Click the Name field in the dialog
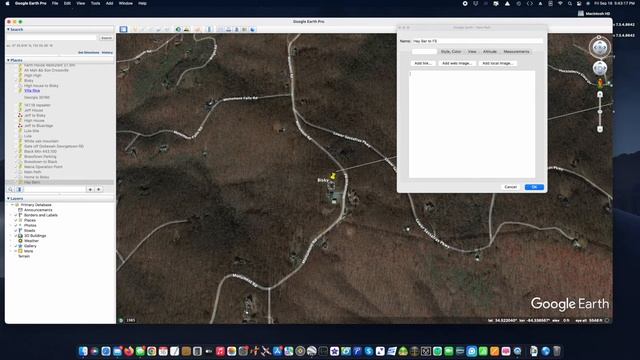 pos(478,41)
